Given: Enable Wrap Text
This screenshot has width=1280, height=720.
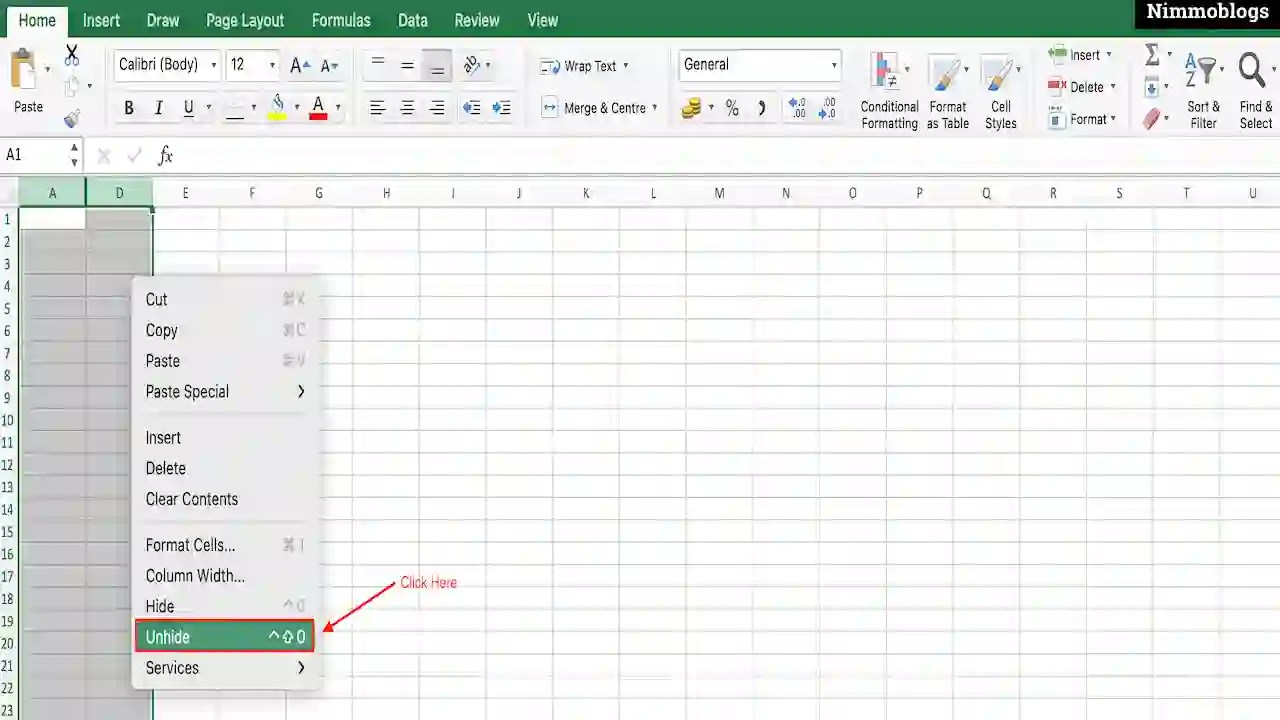Looking at the screenshot, I should (582, 66).
